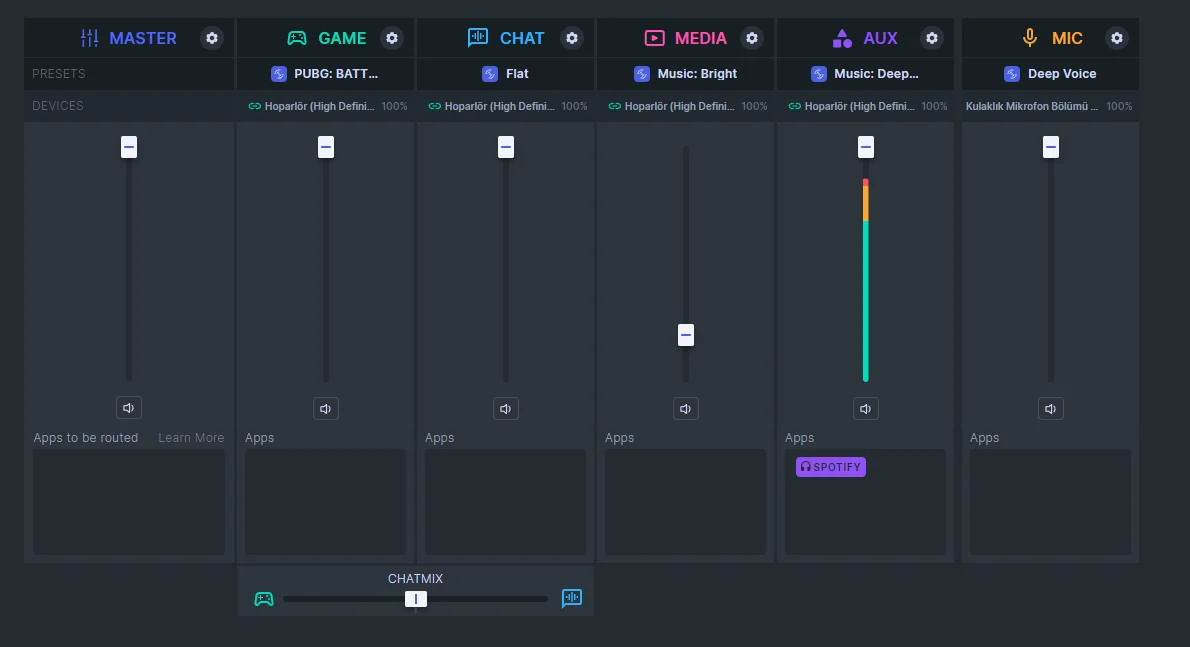Click the AUX volume slider handle
The image size is (1190, 647).
[x=866, y=147]
